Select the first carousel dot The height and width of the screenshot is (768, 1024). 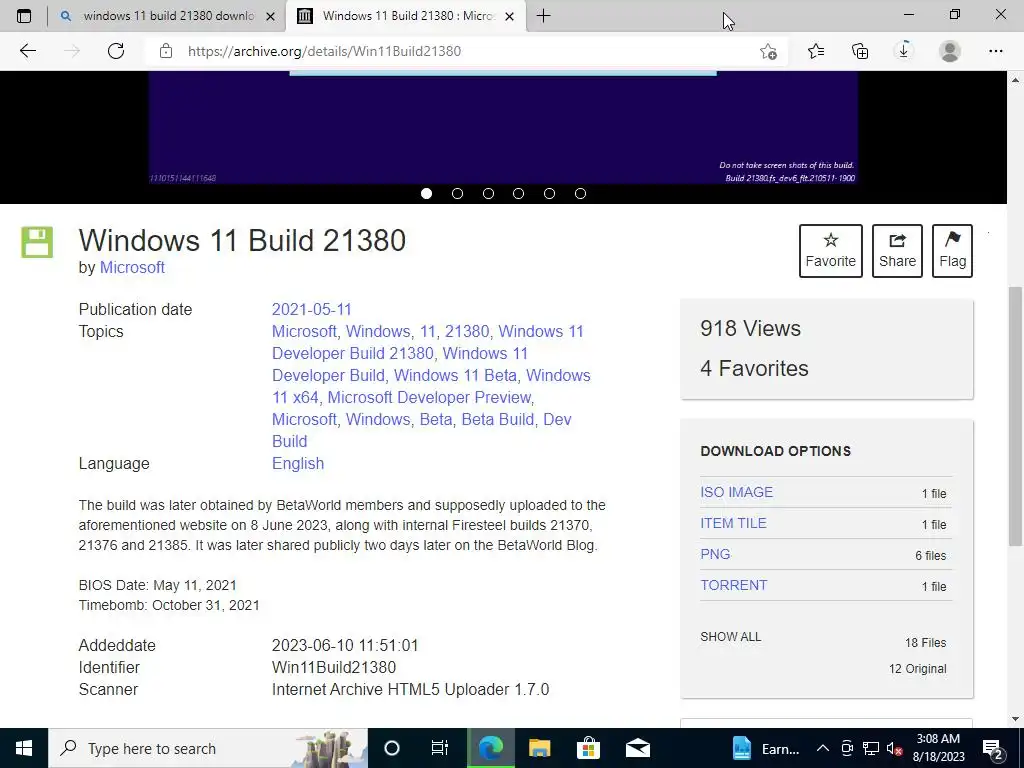426,193
